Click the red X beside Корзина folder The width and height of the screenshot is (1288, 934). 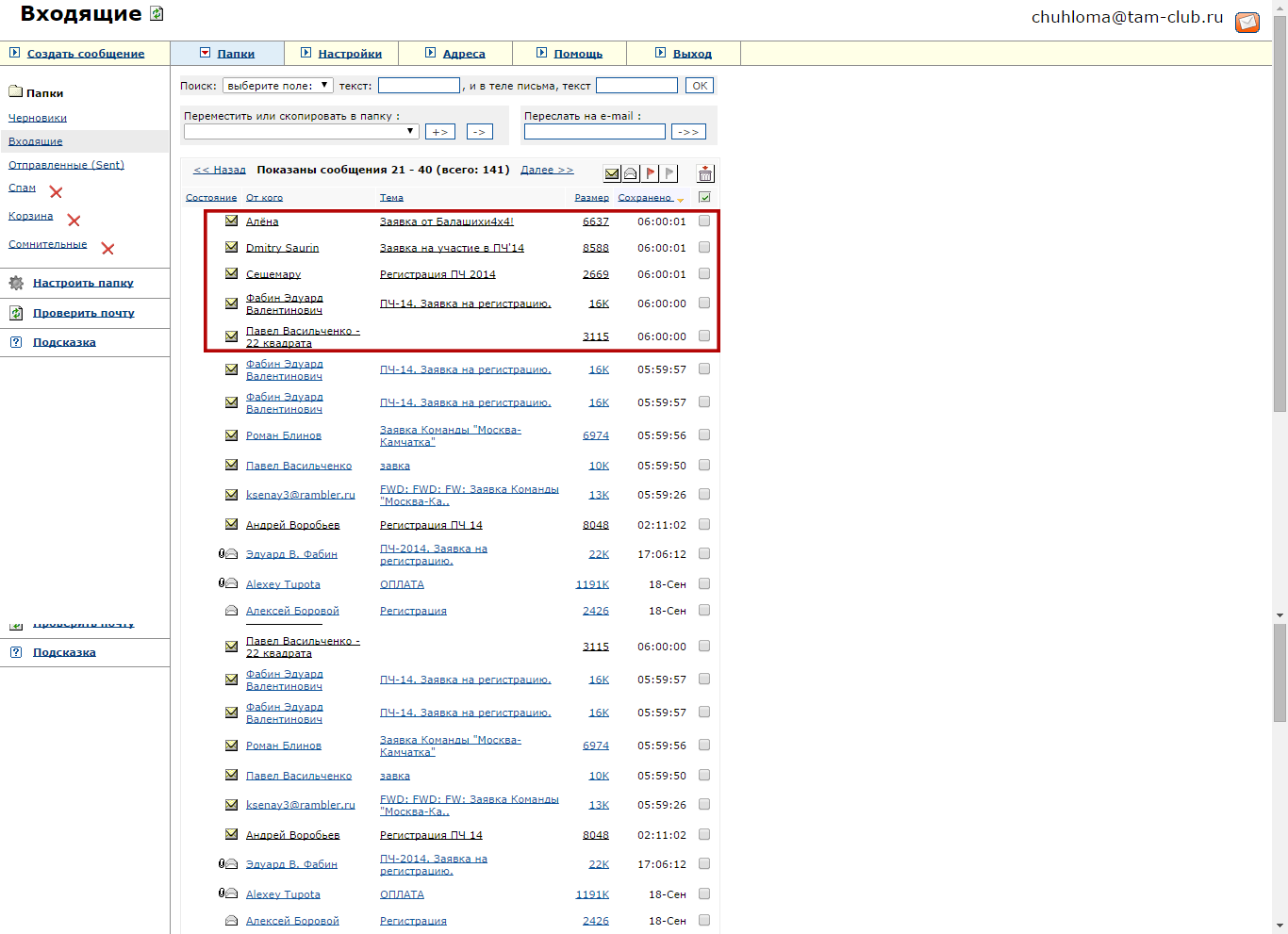(74, 221)
